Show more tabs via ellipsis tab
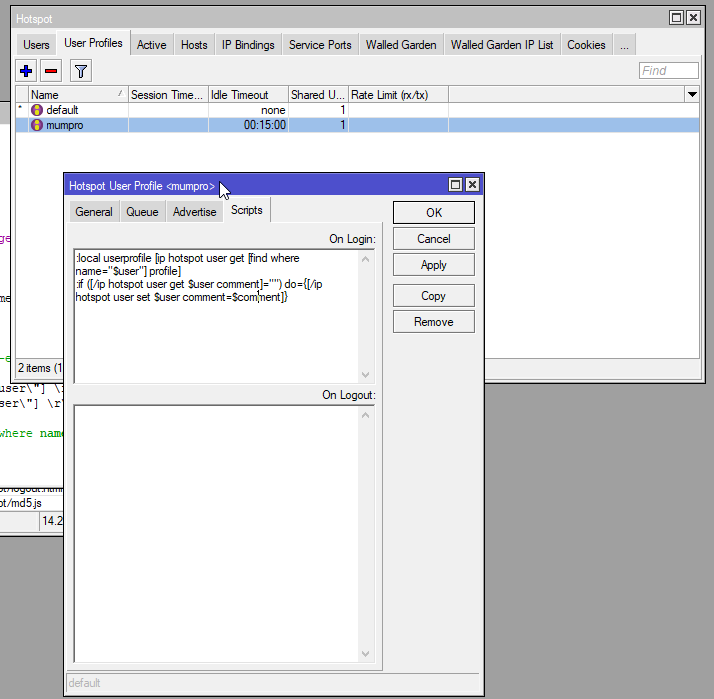 click(624, 45)
